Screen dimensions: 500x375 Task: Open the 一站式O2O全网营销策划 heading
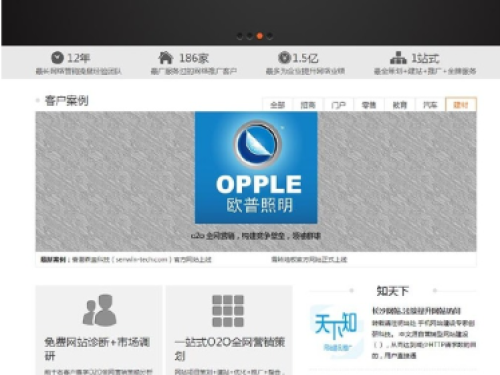click(x=230, y=349)
